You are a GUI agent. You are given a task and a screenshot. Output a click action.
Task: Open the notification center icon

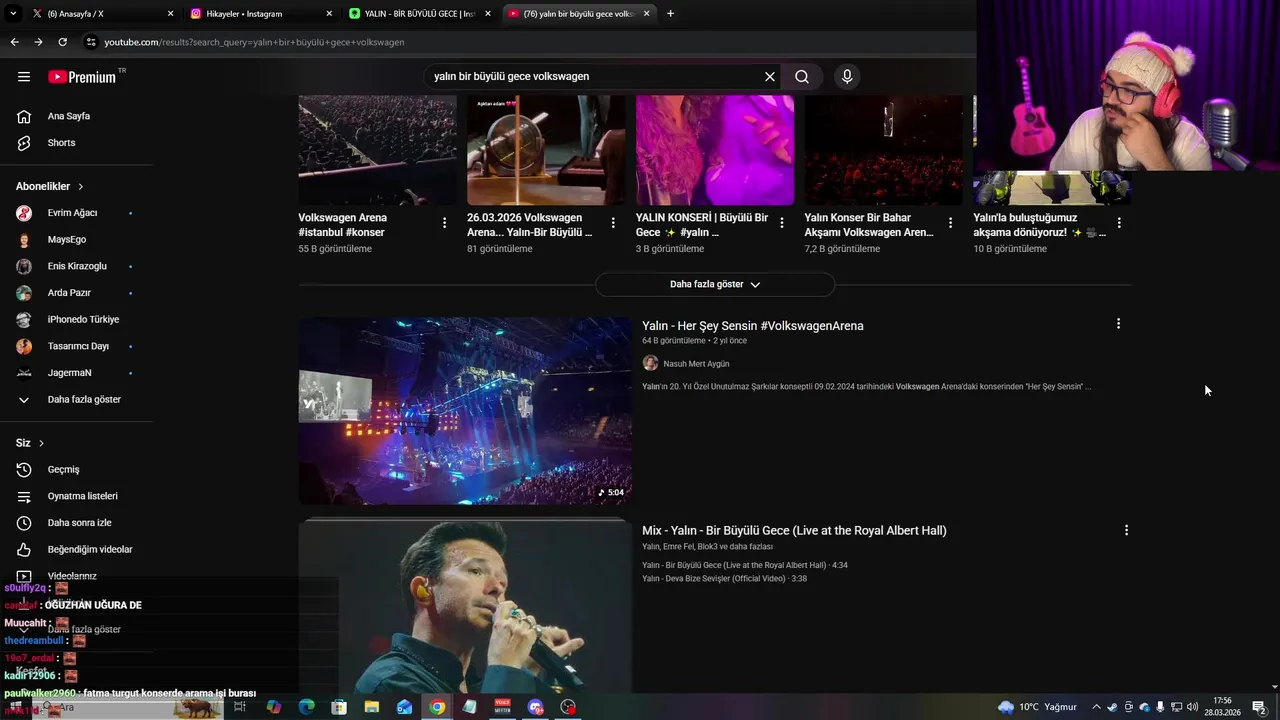1259,707
